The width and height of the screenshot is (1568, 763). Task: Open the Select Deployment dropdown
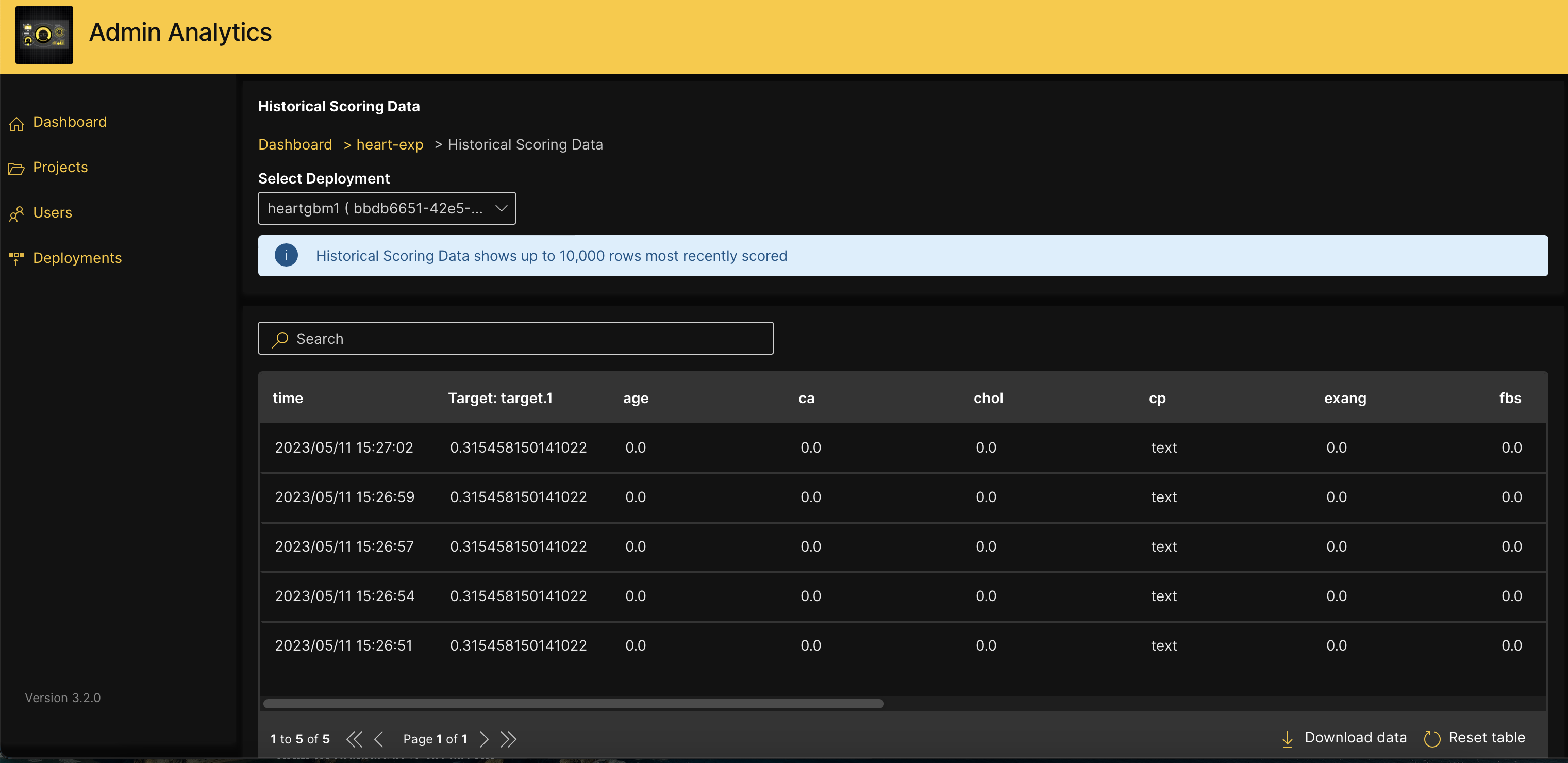point(387,208)
